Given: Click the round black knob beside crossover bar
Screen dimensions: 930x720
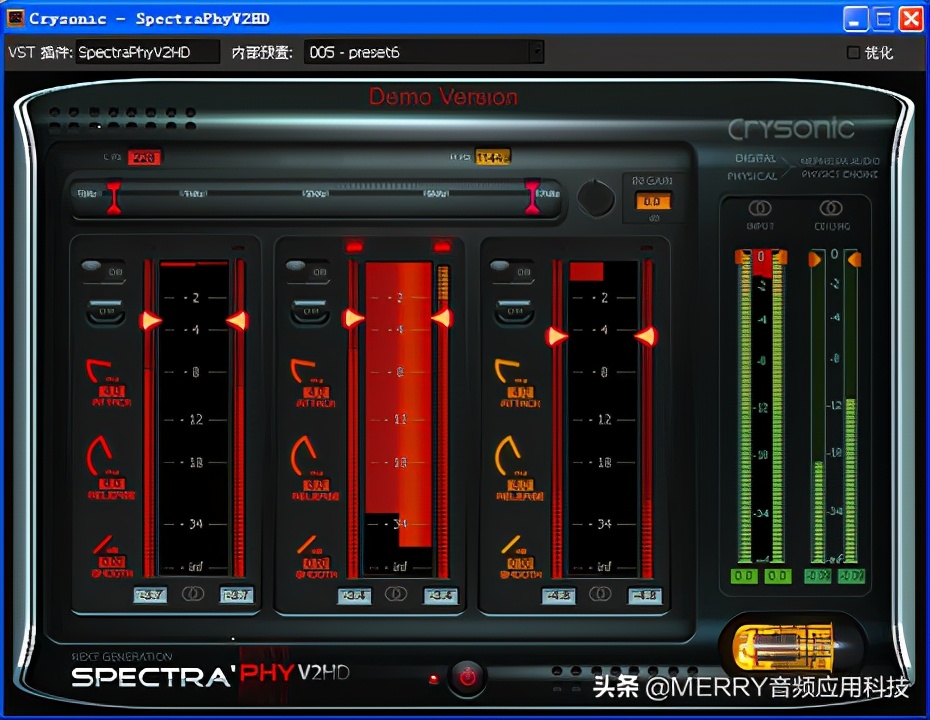Looking at the screenshot, I should tap(596, 198).
